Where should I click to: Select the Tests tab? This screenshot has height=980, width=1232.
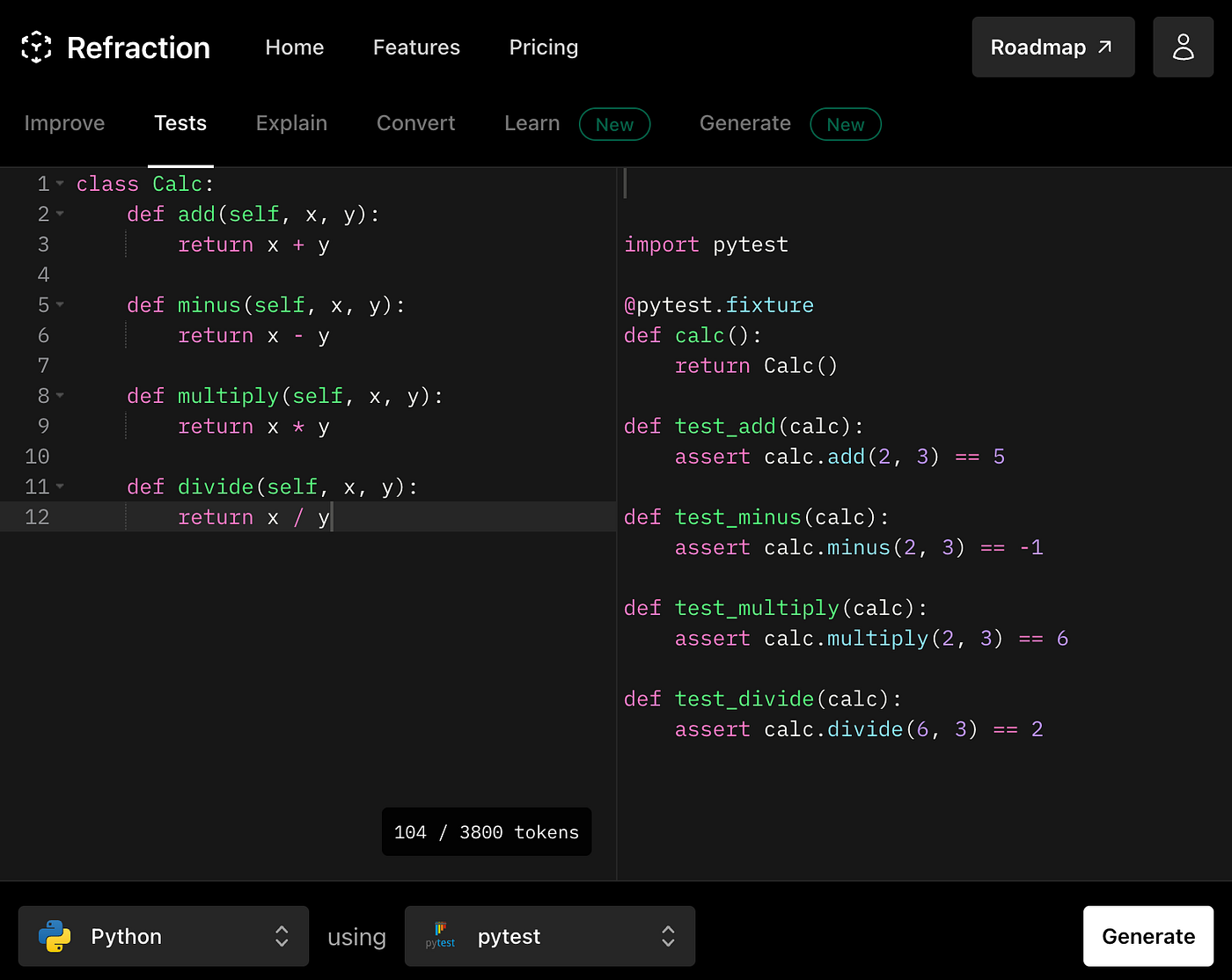click(180, 123)
